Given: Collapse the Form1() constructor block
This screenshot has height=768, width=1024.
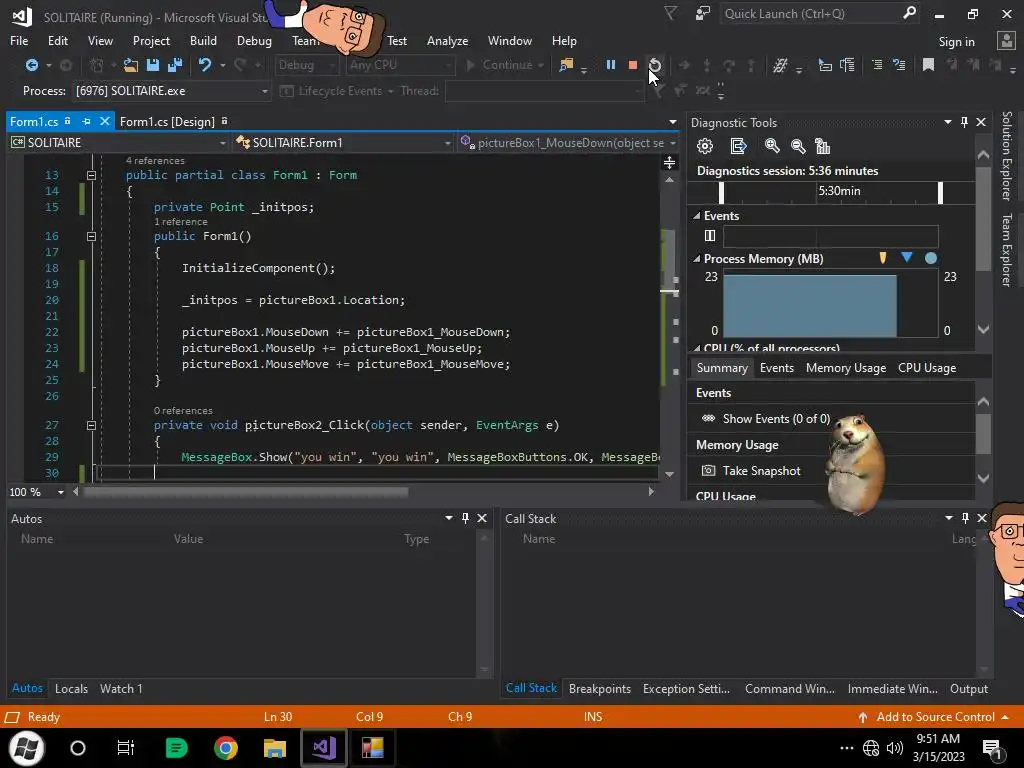Looking at the screenshot, I should [x=91, y=236].
